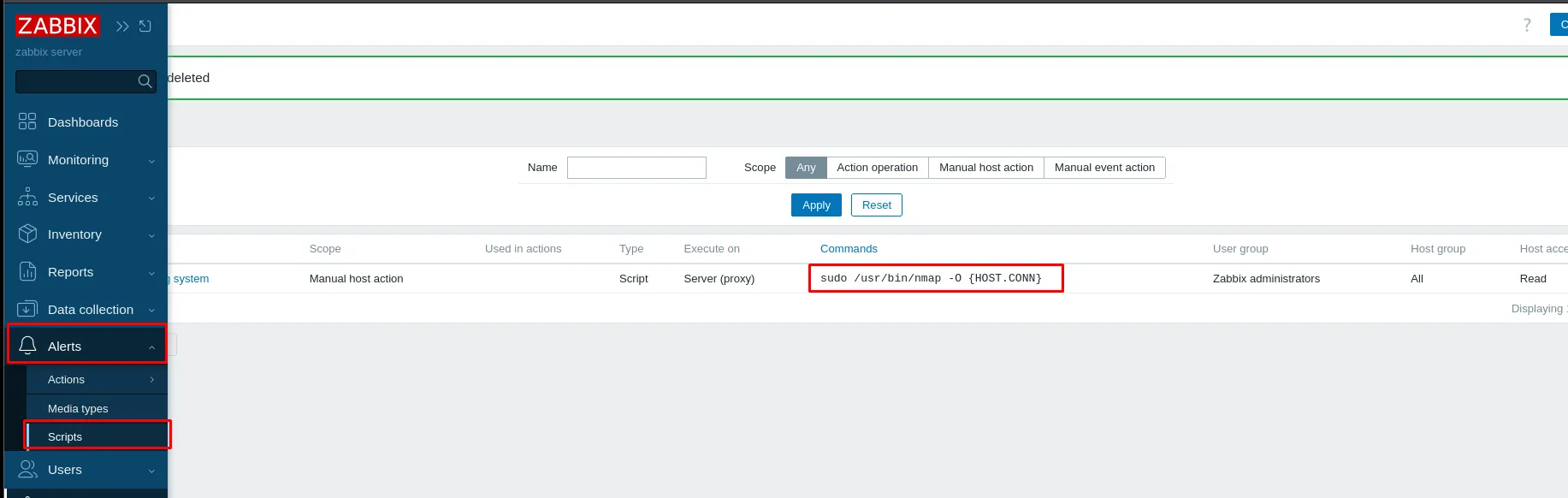Click the Inventory box icon

pyautogui.click(x=27, y=234)
